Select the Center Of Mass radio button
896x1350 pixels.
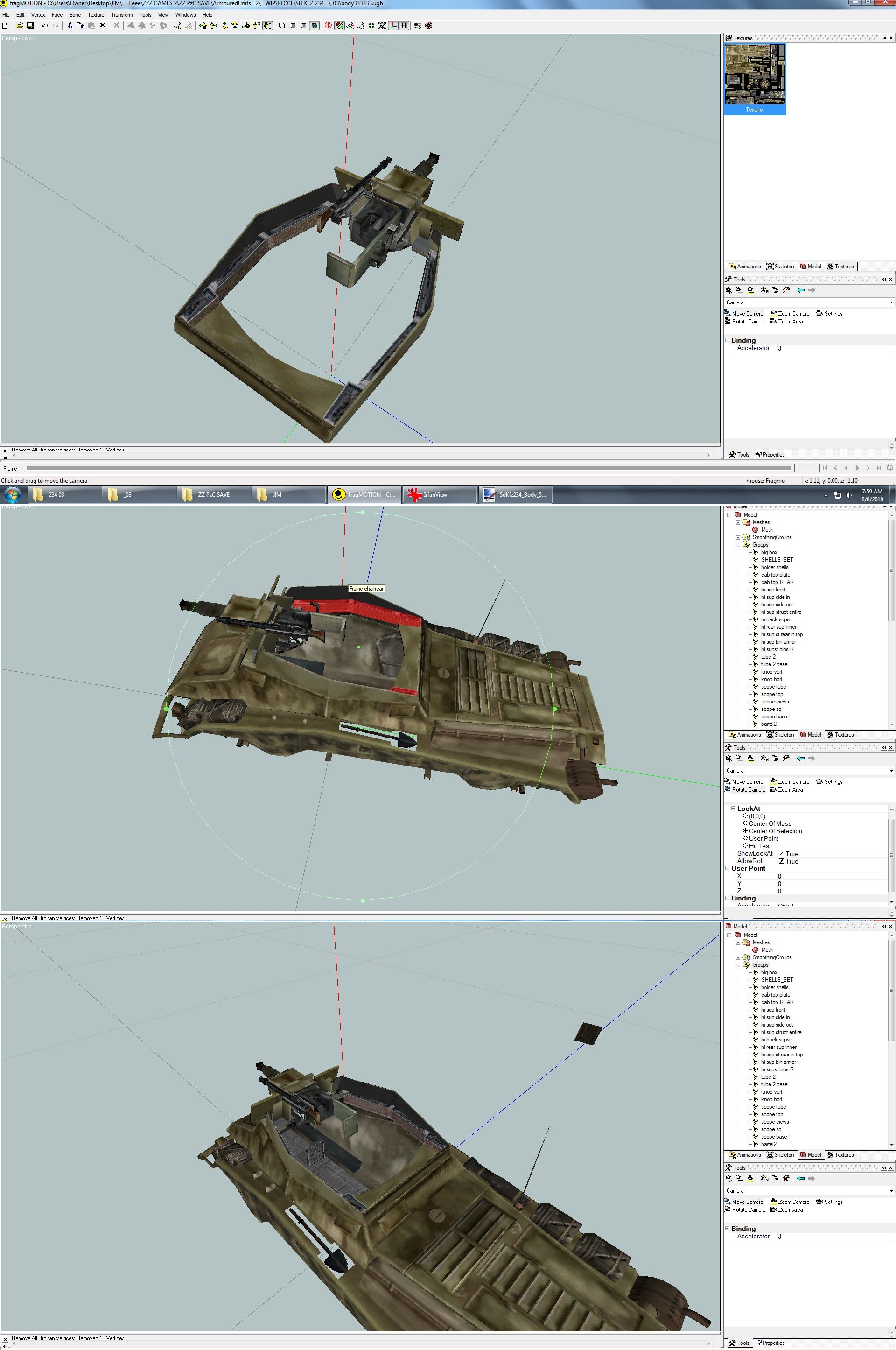(745, 823)
